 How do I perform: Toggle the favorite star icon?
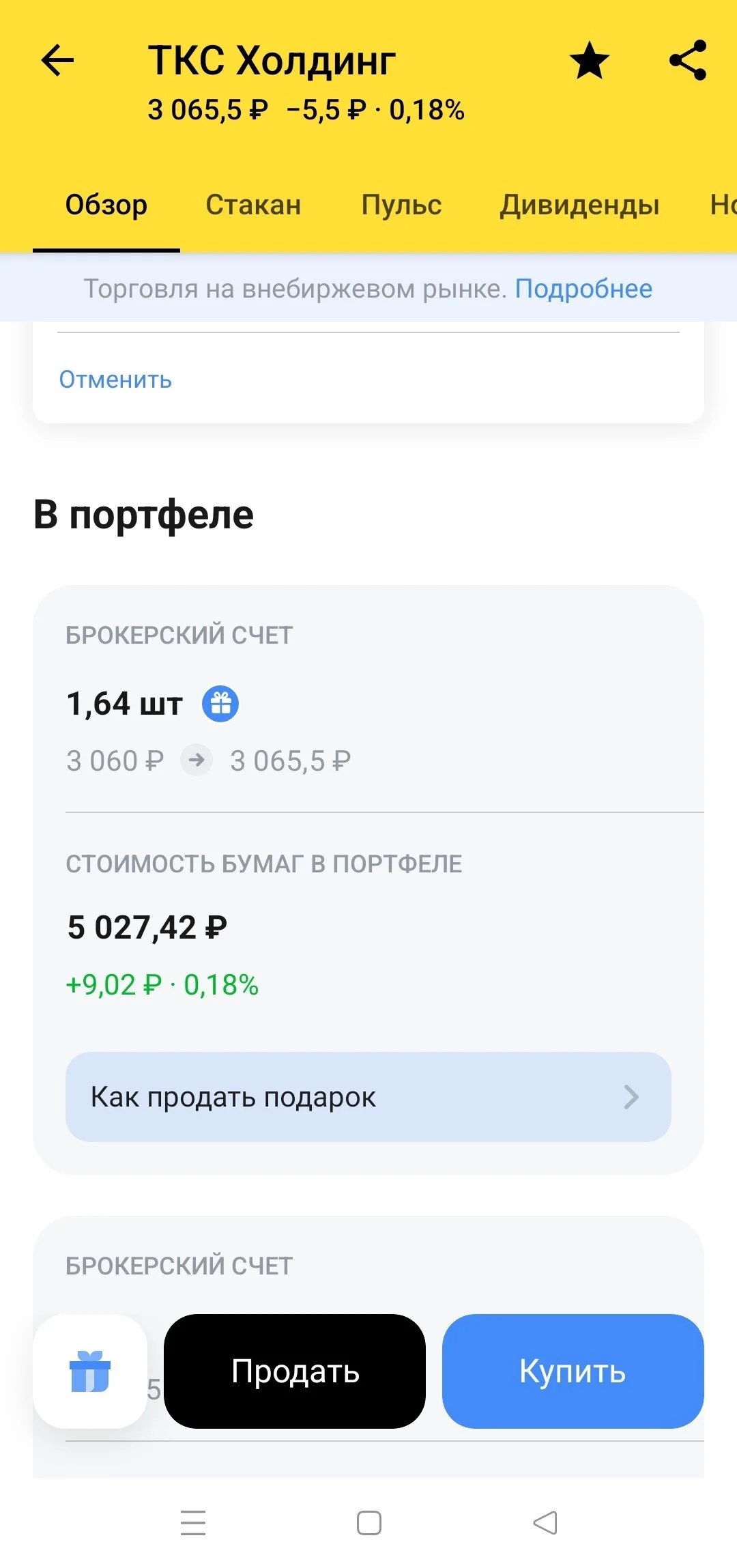[590, 61]
